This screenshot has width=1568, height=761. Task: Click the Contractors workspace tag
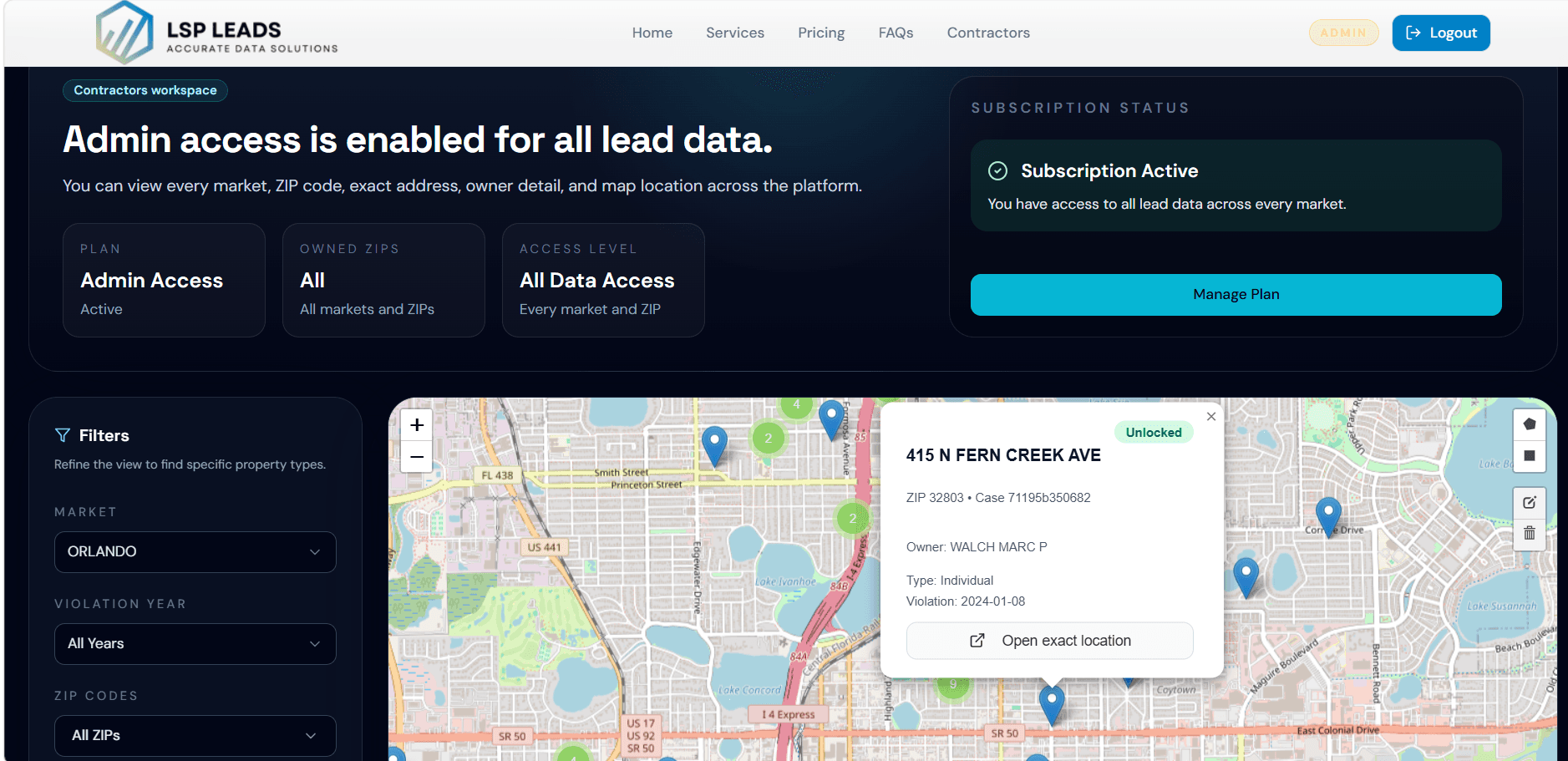pyautogui.click(x=145, y=90)
